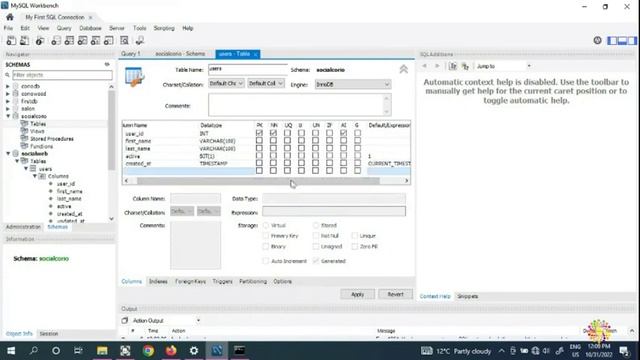Open the Action Output dropdown
The image size is (640, 360).
(x=166, y=320)
